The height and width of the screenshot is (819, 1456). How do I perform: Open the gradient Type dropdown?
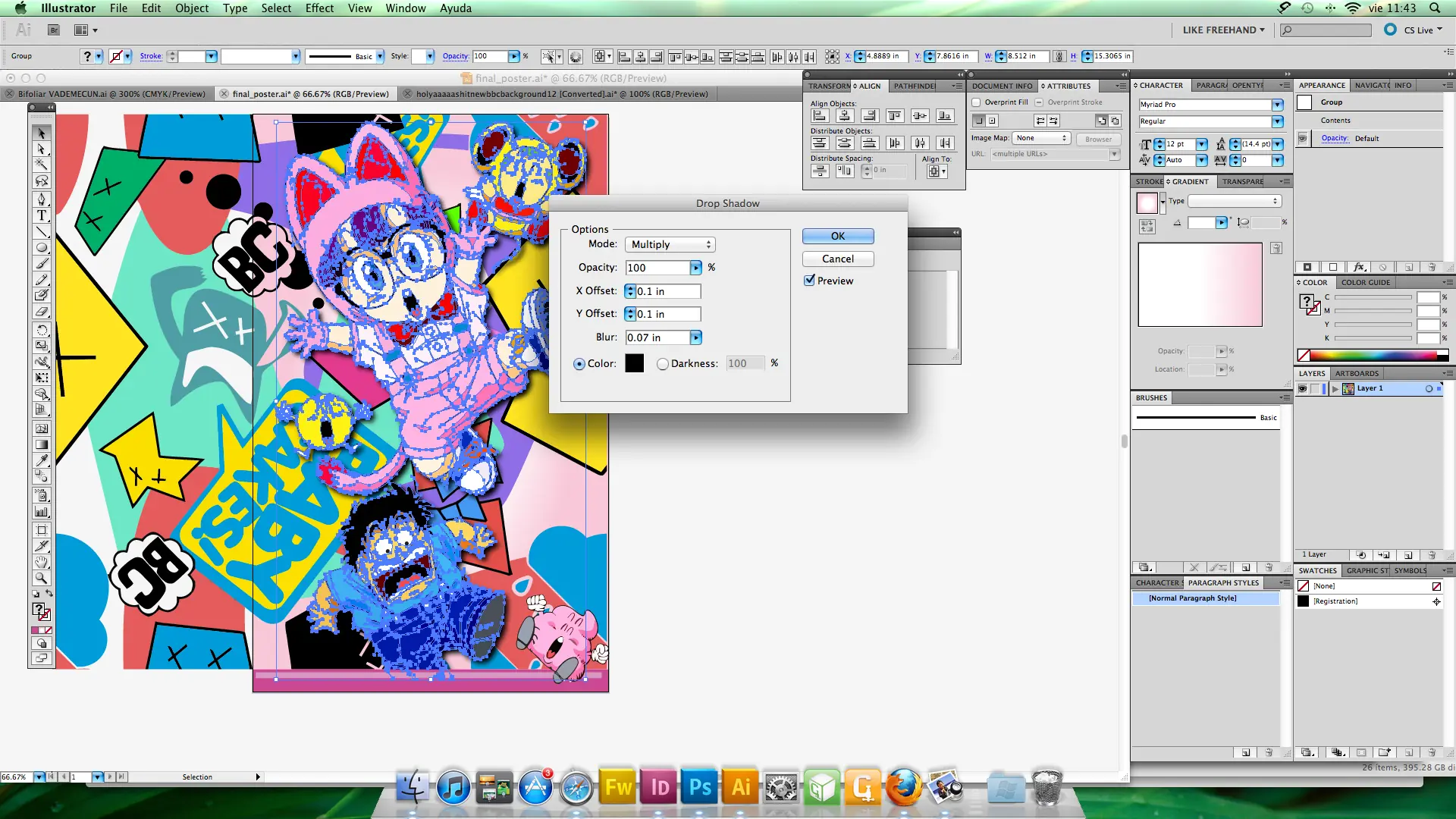click(x=1235, y=201)
